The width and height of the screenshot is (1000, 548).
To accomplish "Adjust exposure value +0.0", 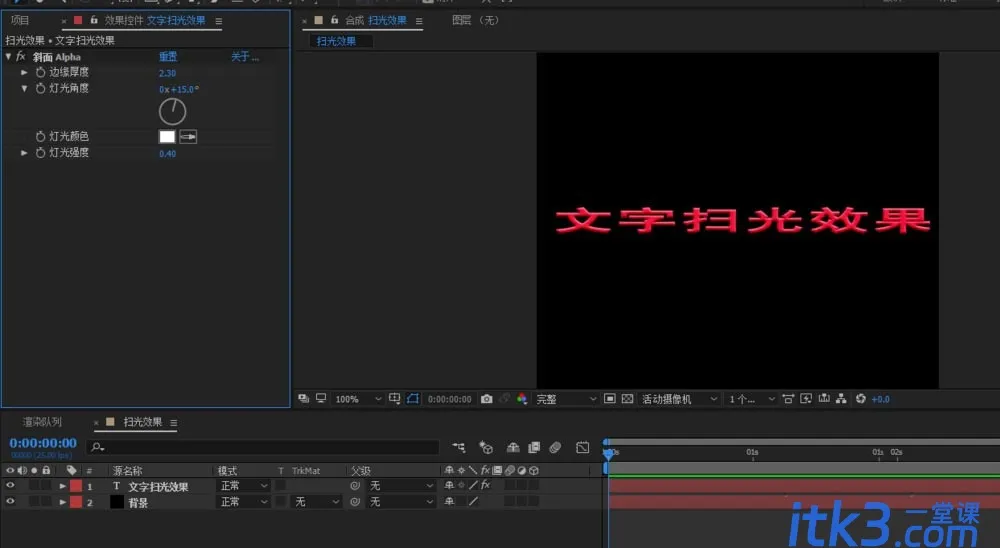I will 881,399.
